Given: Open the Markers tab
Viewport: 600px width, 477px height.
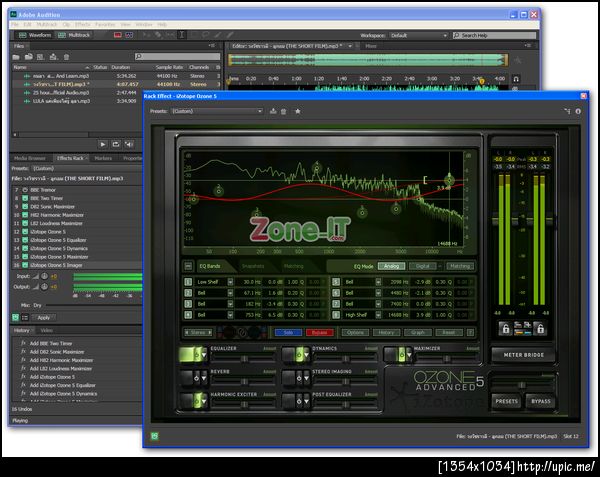Looking at the screenshot, I should (103, 158).
